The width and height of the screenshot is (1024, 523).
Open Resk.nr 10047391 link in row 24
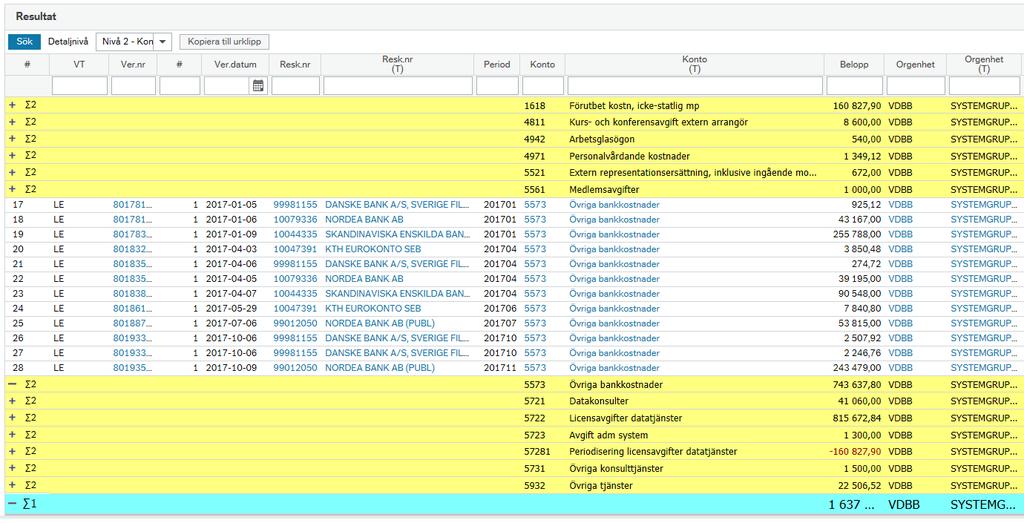point(295,308)
